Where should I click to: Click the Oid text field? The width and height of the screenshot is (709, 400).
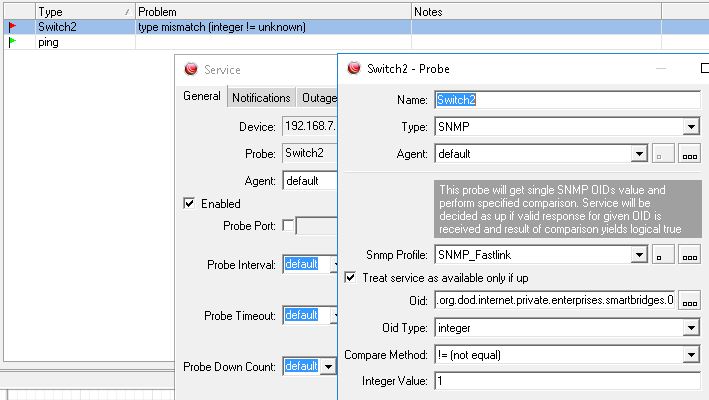555,301
